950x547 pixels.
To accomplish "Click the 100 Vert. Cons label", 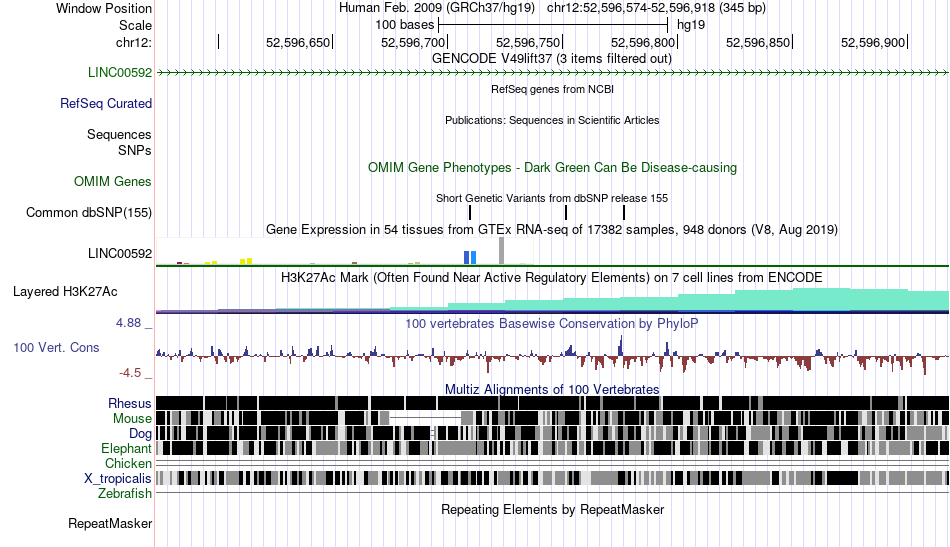I will pos(56,348).
